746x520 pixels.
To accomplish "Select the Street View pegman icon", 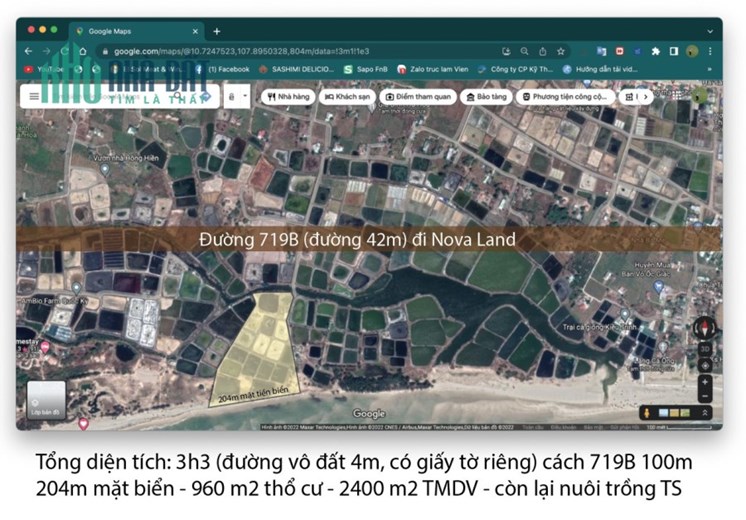I will click(x=647, y=413).
